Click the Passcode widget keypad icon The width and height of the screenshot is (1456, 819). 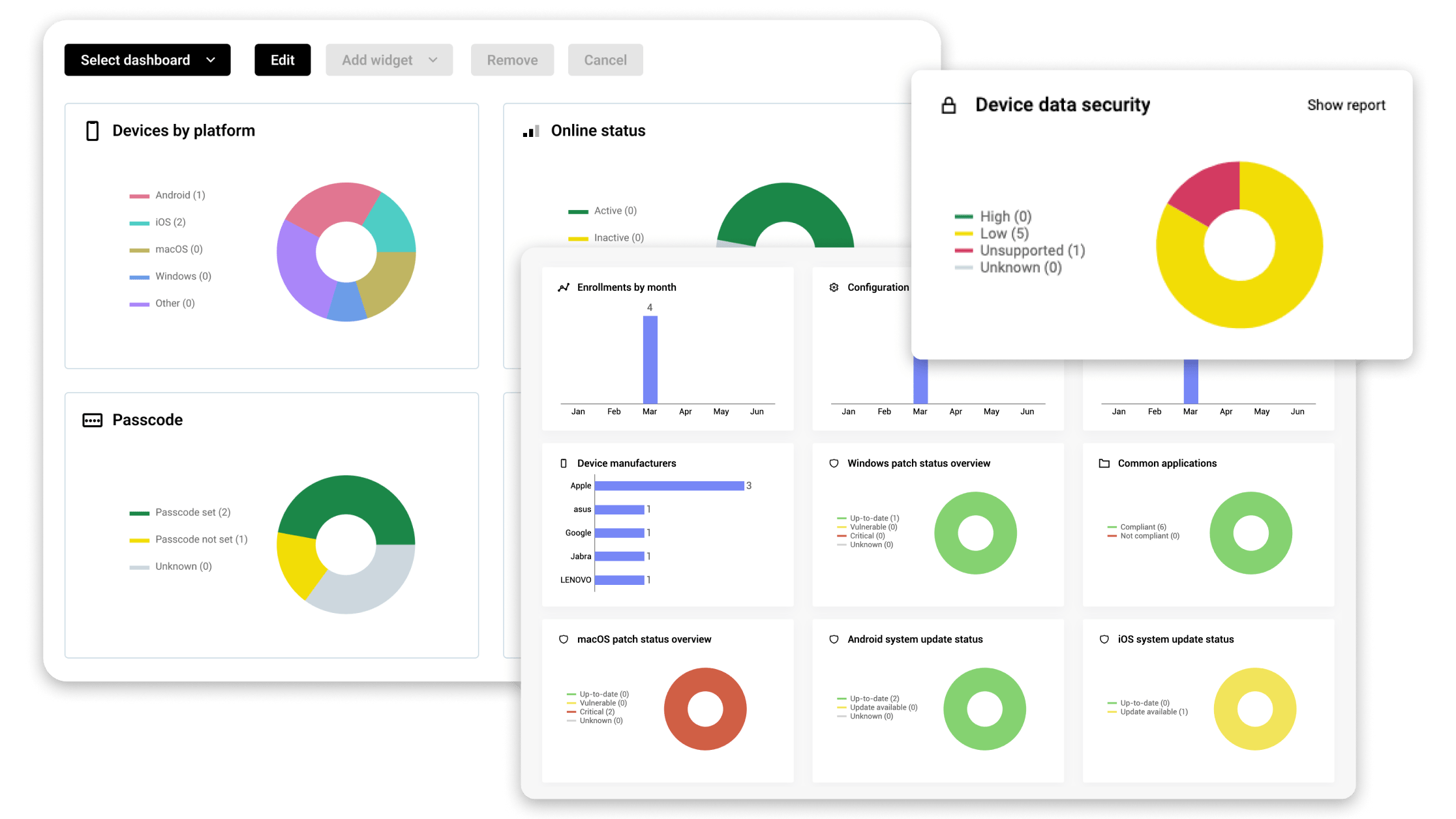93,421
